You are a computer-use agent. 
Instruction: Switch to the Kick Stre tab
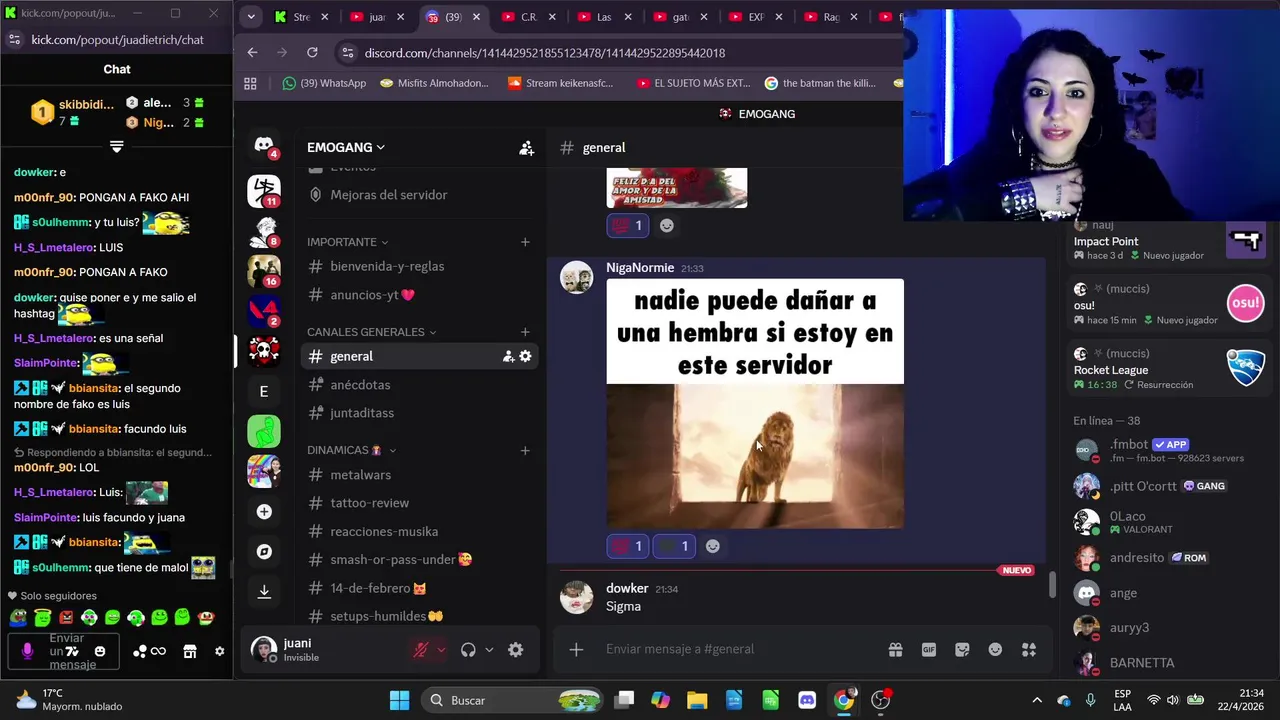pos(300,17)
